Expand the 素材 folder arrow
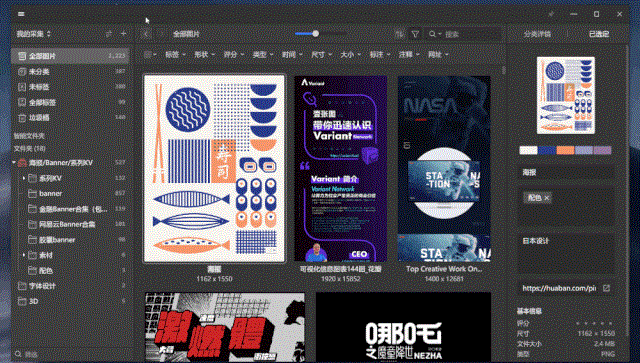The height and width of the screenshot is (363, 640). (24, 255)
